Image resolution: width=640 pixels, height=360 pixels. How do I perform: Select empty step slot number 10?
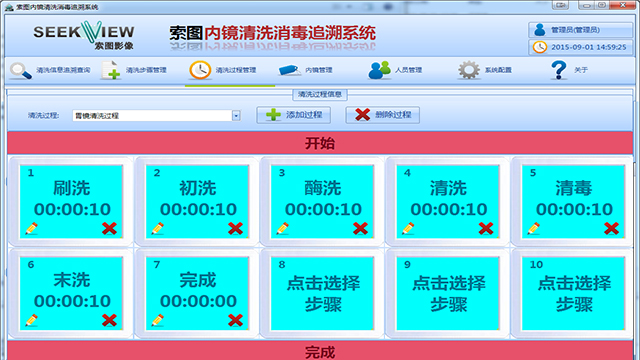coord(573,293)
